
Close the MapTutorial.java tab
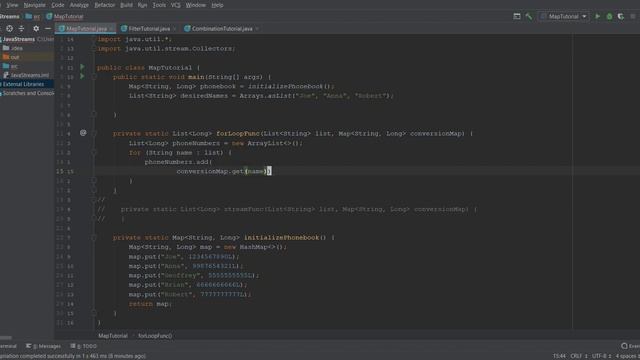111,29
